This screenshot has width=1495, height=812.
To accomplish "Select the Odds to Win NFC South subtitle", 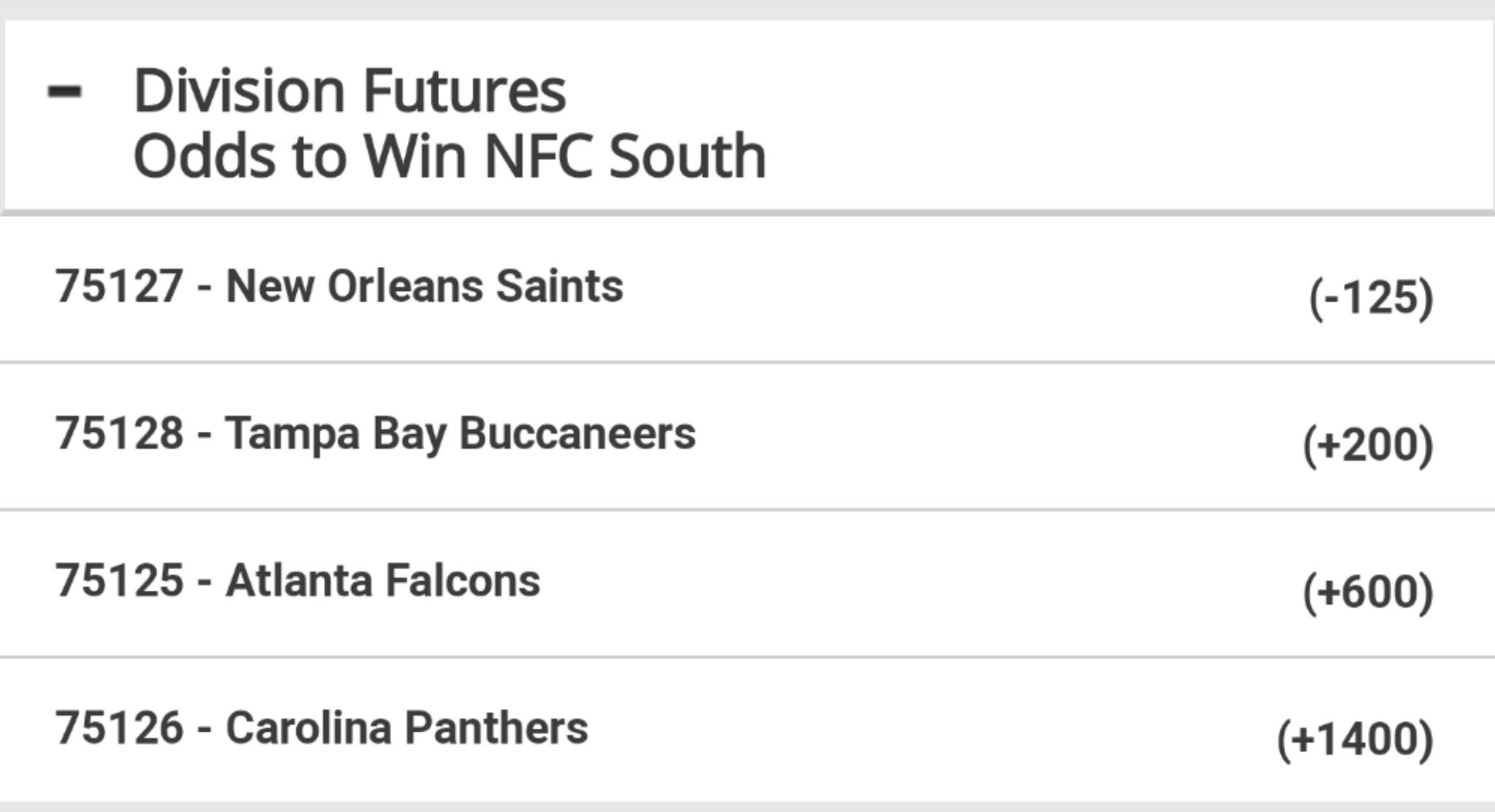I will (x=450, y=156).
